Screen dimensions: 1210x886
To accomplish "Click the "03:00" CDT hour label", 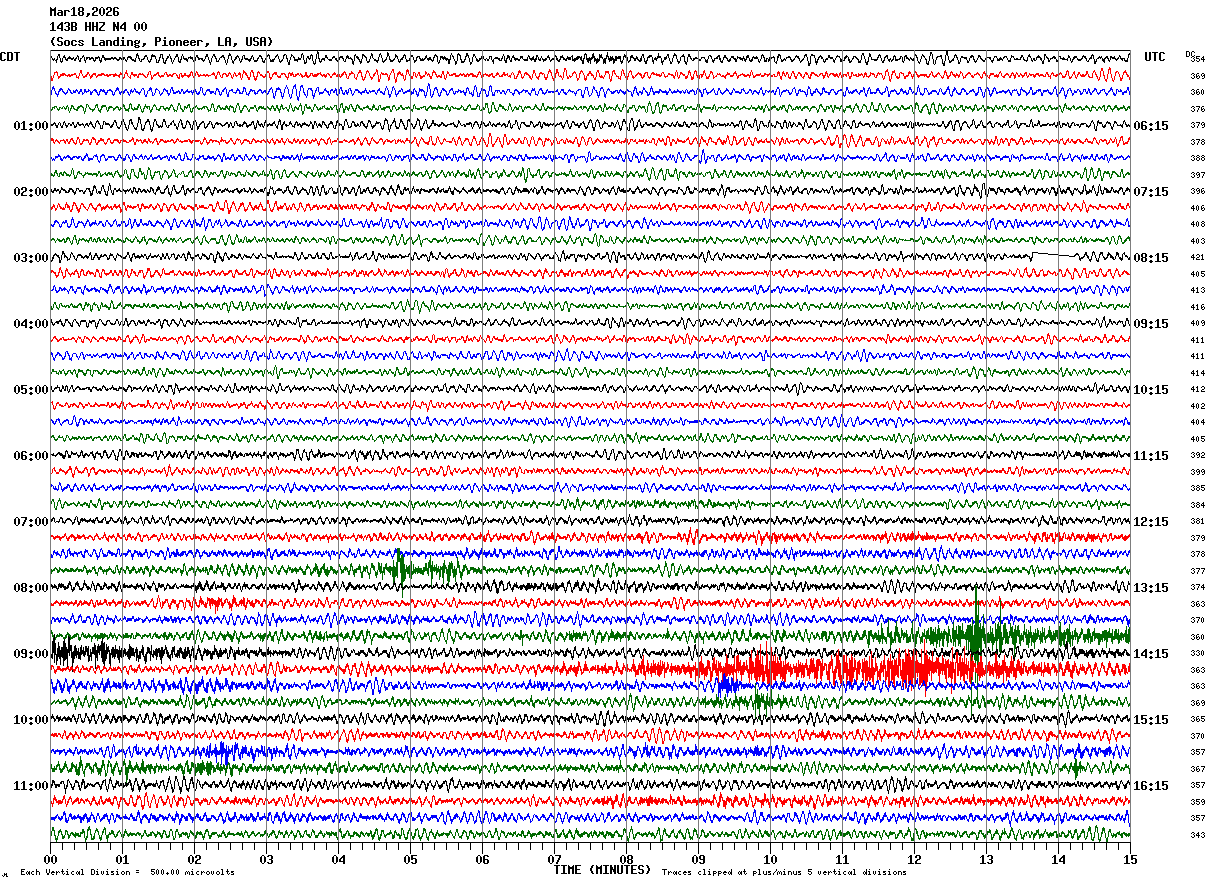I will pyautogui.click(x=31, y=258).
